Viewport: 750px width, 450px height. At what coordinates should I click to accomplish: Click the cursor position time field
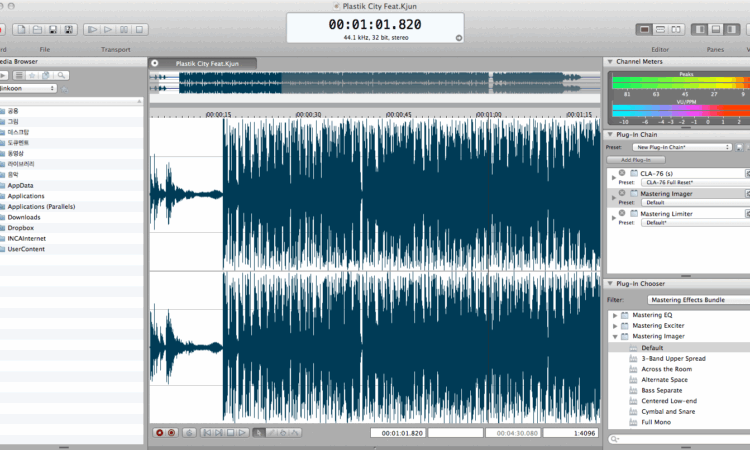pos(397,433)
